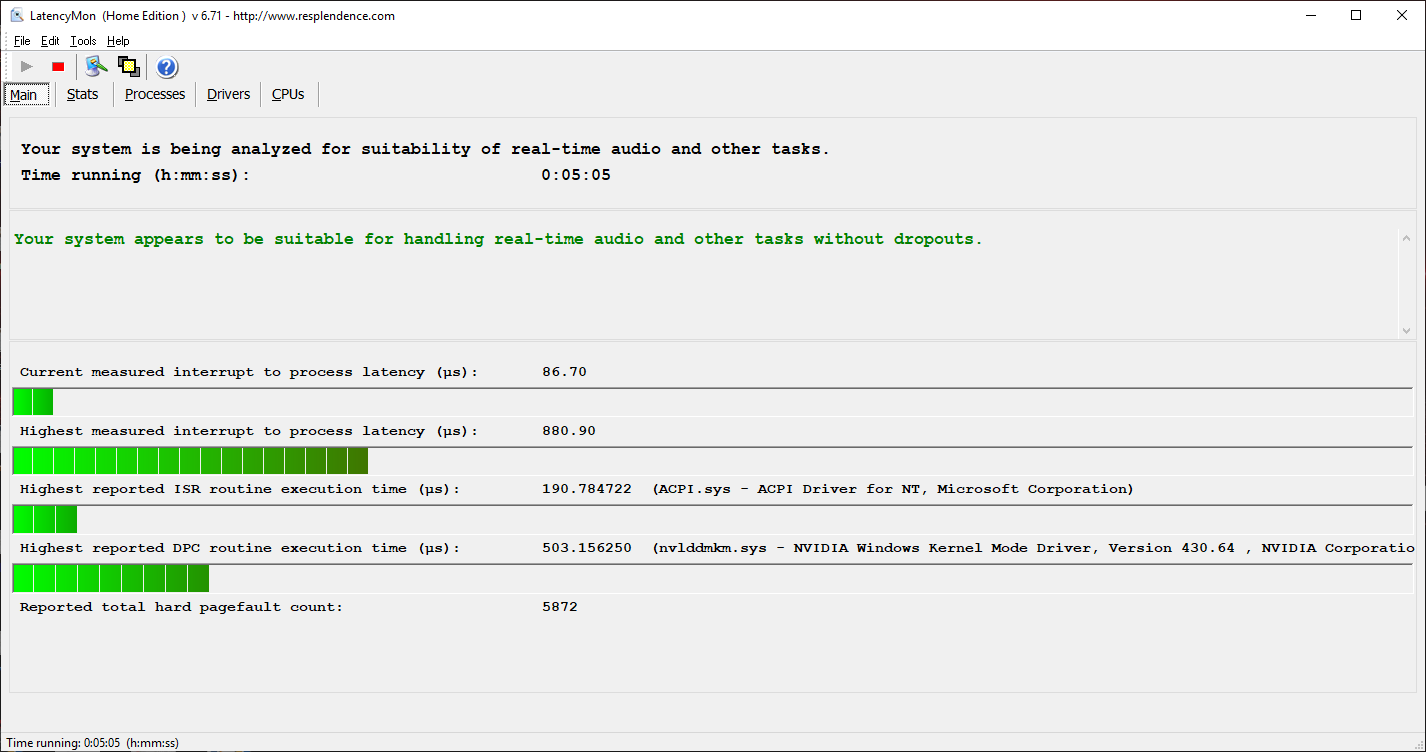Screen dimensions: 1426x752
Task: Click the DPC time value '503.156250'
Action: [x=587, y=548]
